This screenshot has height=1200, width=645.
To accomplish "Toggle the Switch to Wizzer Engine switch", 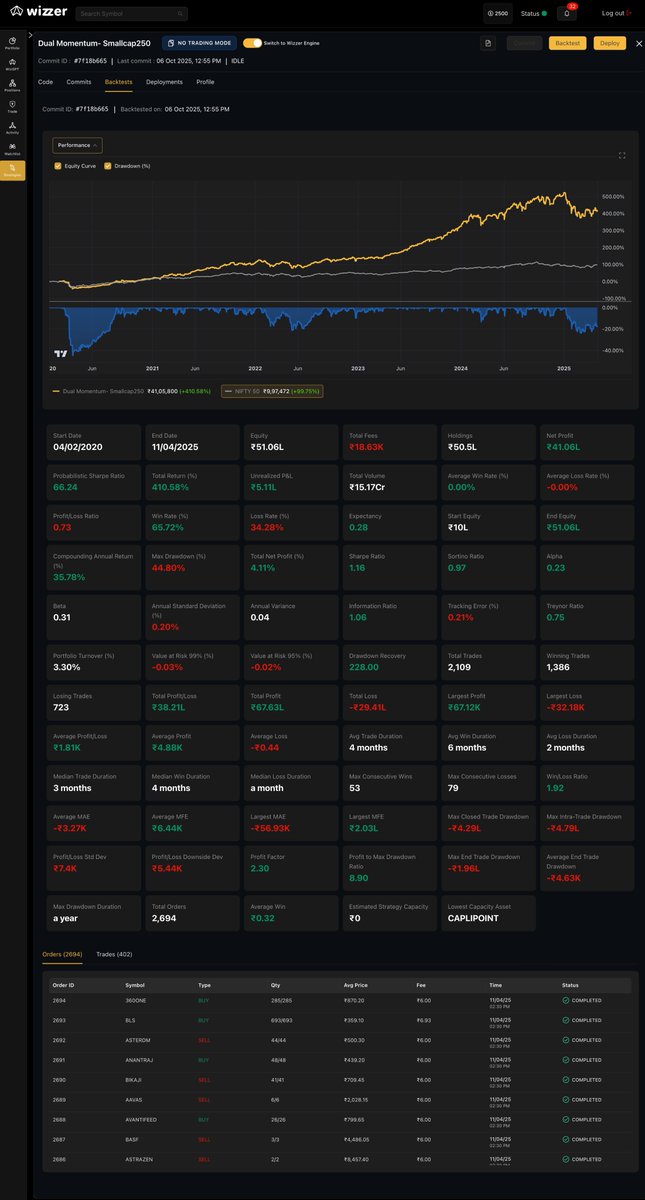I will tap(252, 43).
